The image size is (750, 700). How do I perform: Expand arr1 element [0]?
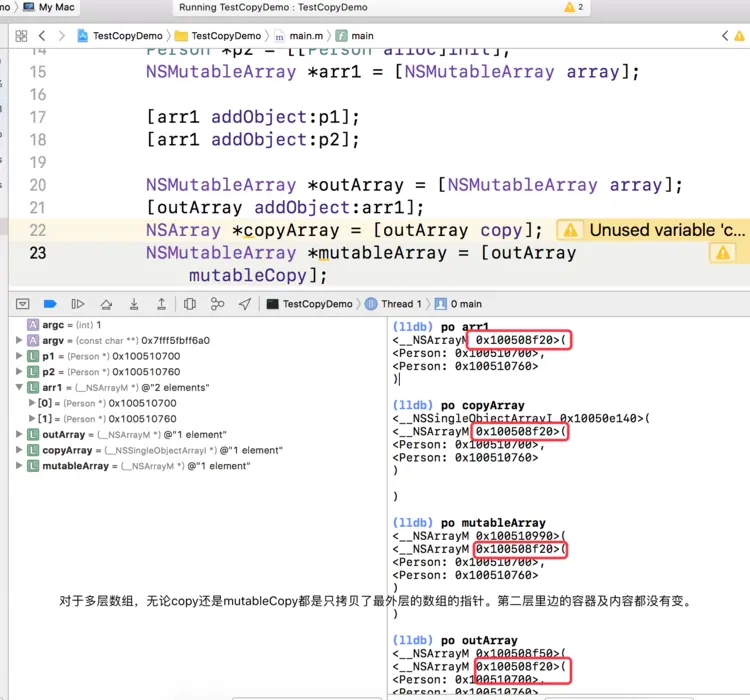32,403
